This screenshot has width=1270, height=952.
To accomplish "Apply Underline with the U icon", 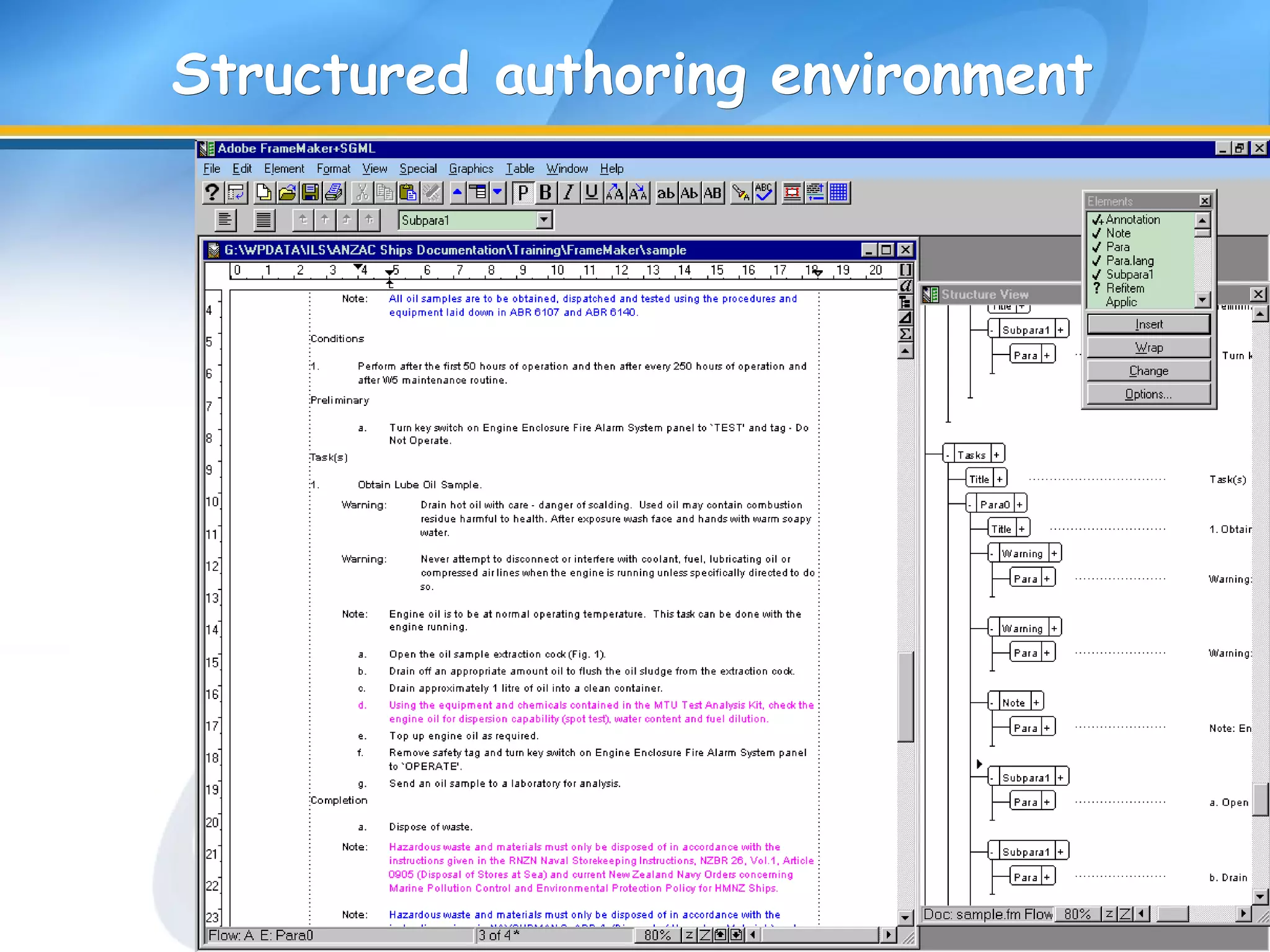I will click(592, 193).
